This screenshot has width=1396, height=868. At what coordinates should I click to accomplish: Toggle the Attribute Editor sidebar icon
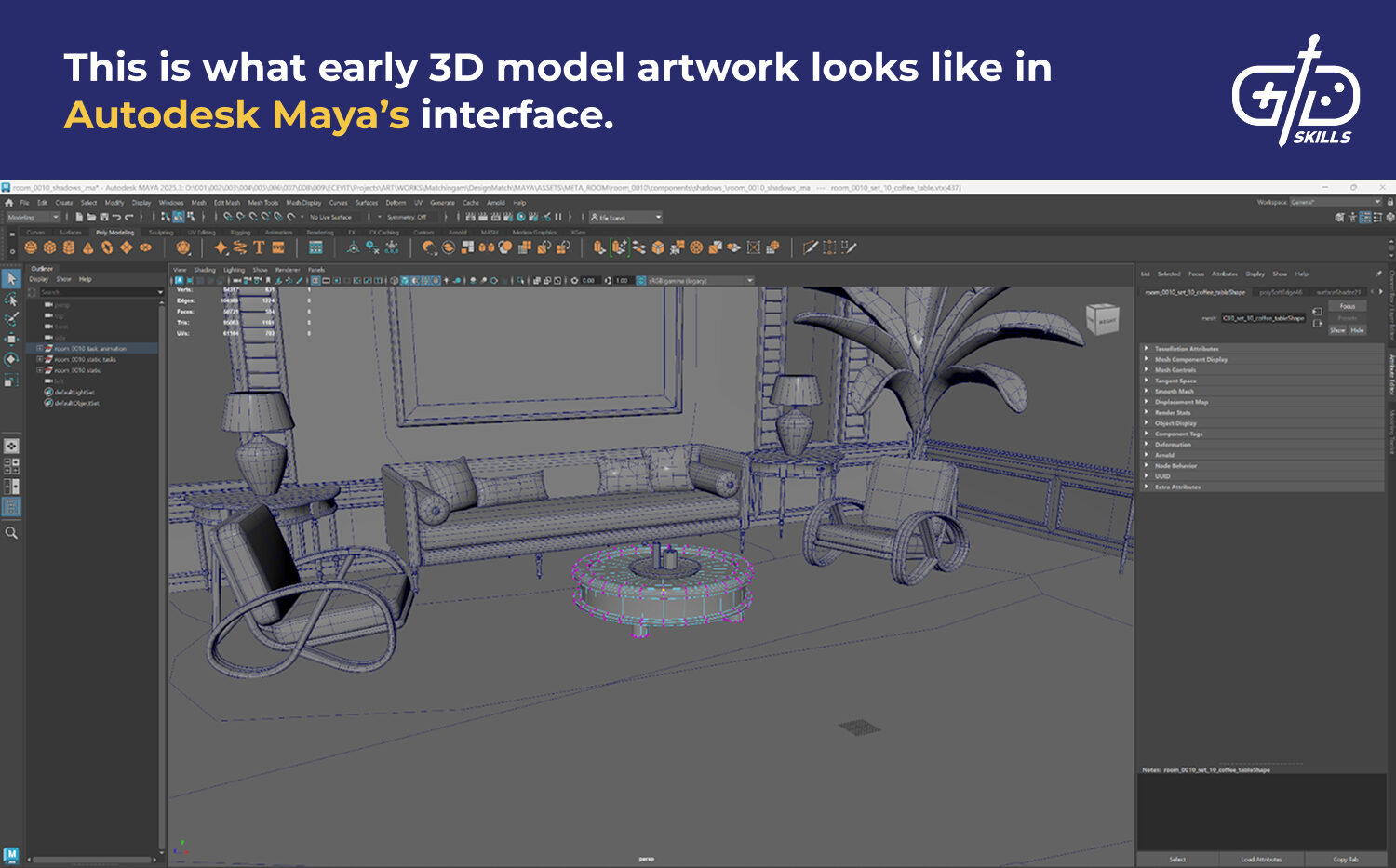click(x=1364, y=217)
